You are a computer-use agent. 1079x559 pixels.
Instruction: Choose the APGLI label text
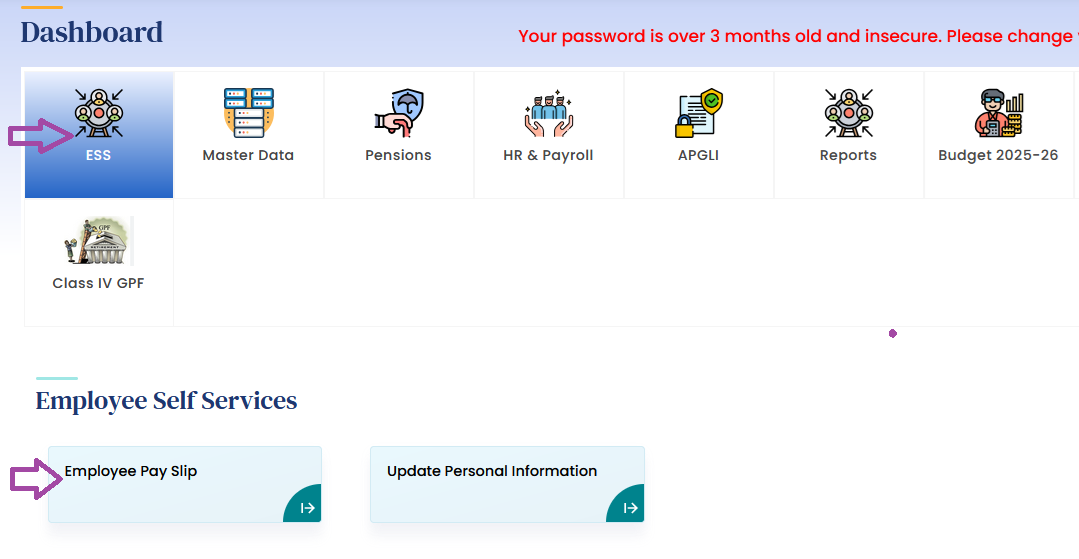click(x=698, y=155)
